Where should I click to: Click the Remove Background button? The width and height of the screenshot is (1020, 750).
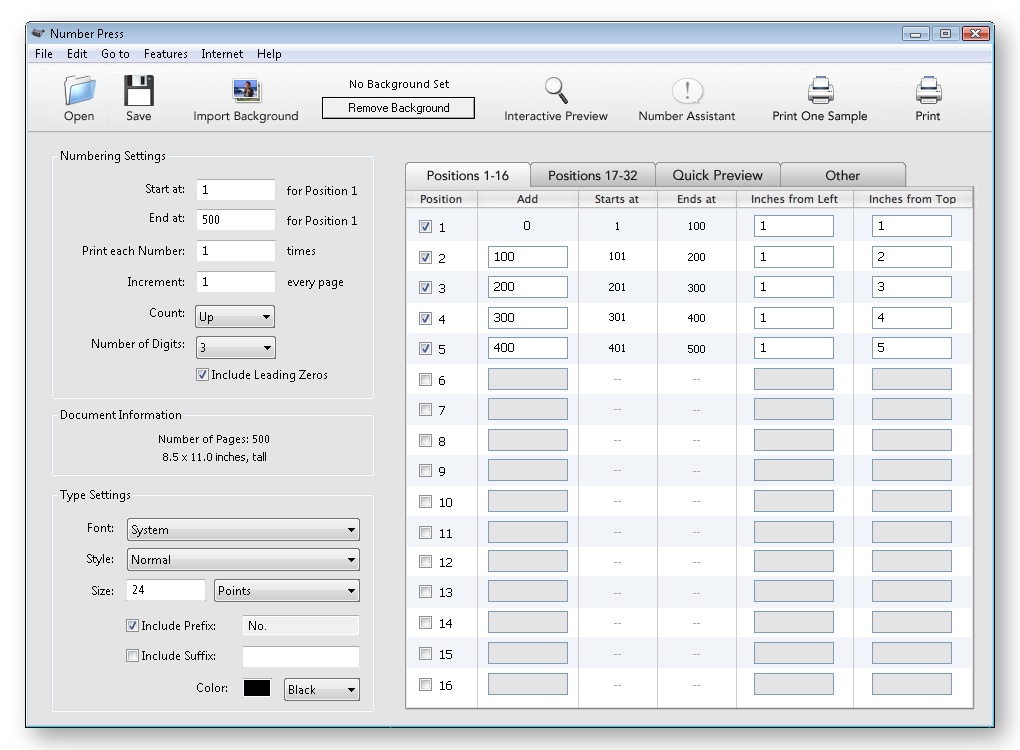pyautogui.click(x=397, y=107)
